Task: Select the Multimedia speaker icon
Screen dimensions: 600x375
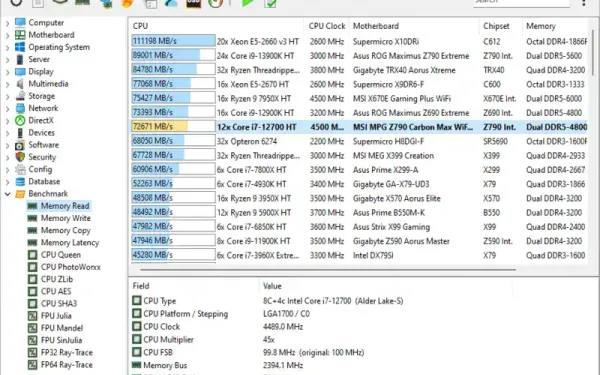Action: pyautogui.click(x=20, y=84)
